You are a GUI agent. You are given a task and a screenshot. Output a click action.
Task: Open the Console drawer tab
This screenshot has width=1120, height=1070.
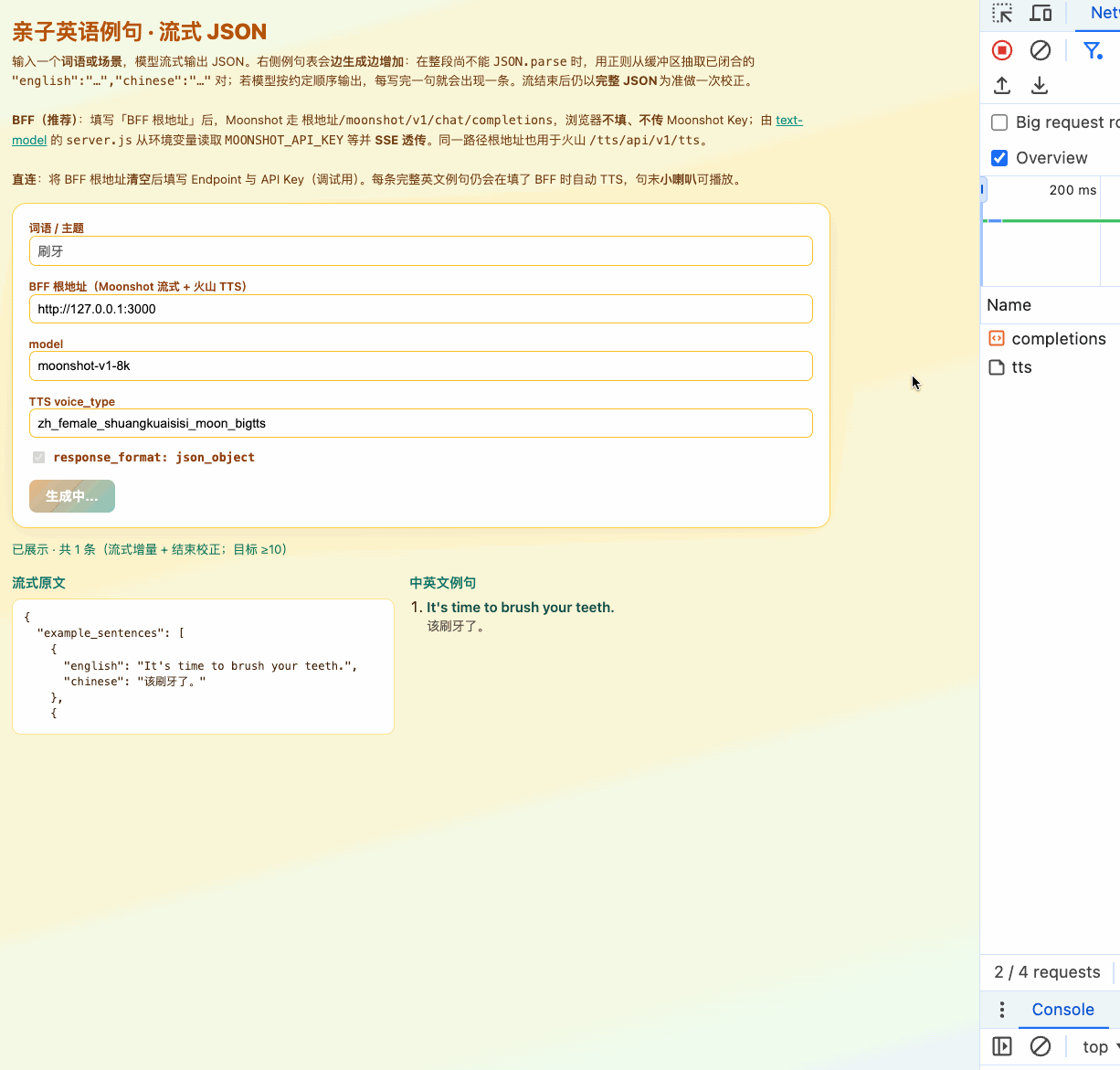pos(1062,1010)
